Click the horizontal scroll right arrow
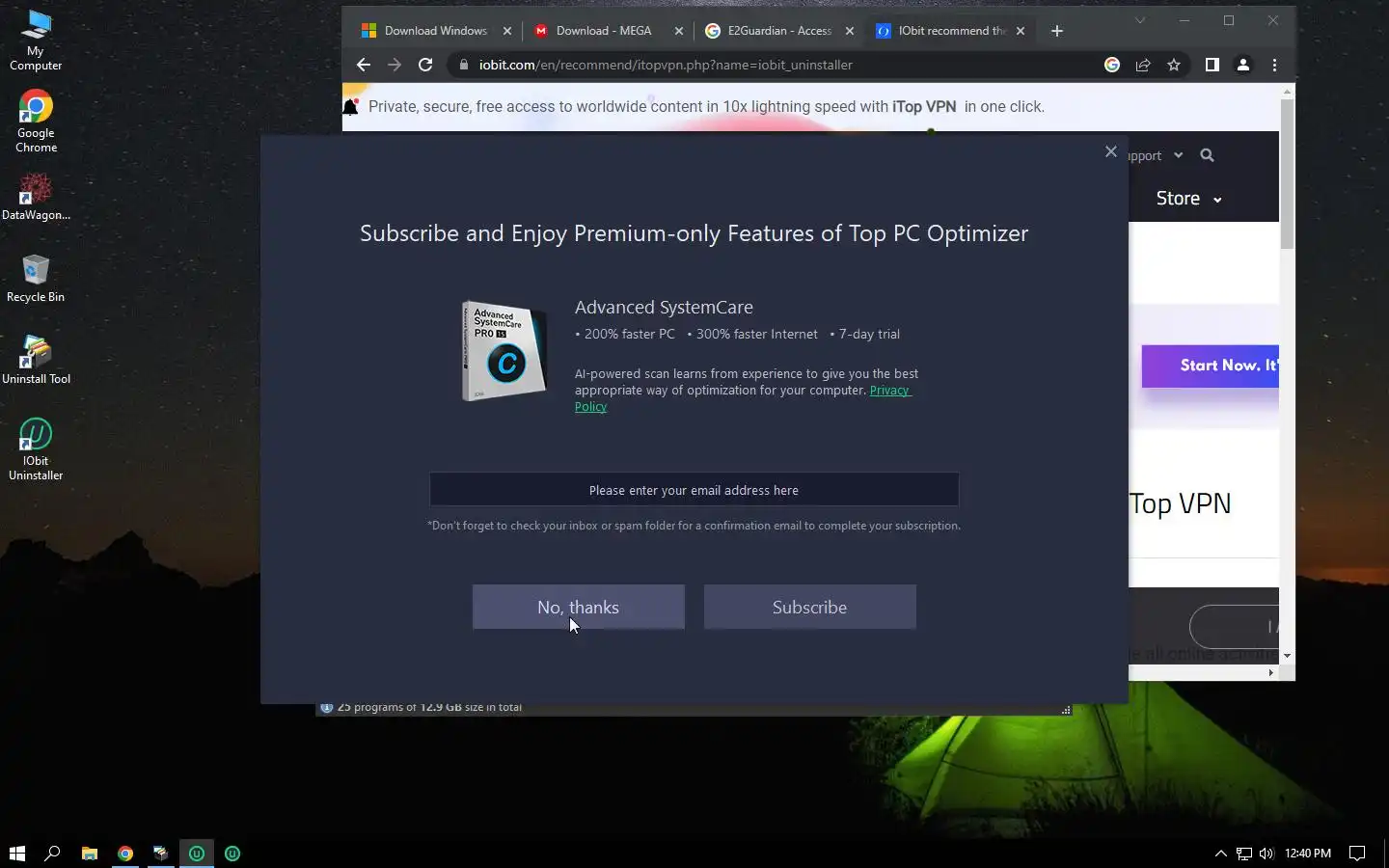Screen dimensions: 1389x868 pos(1270,673)
